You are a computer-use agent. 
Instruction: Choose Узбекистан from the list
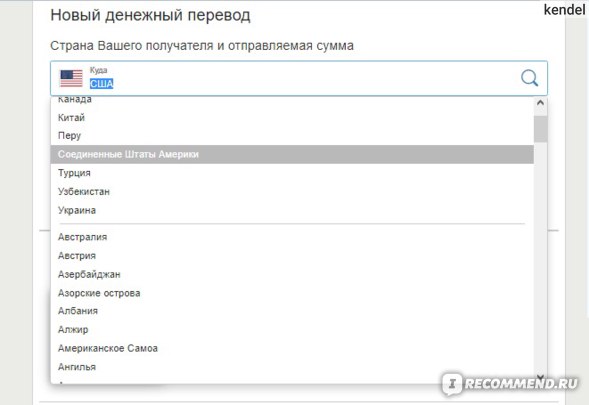(292, 192)
